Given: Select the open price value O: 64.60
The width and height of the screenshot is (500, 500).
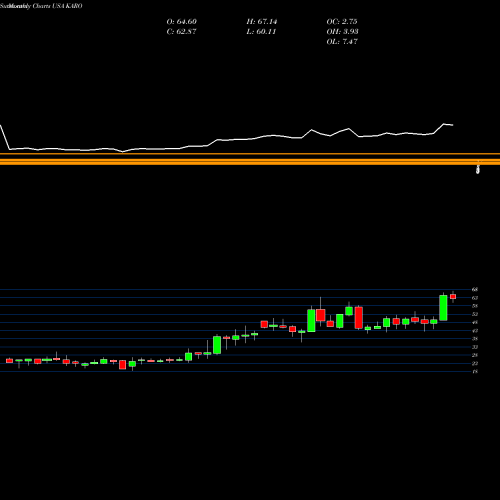Looking at the screenshot, I should coord(182,22).
